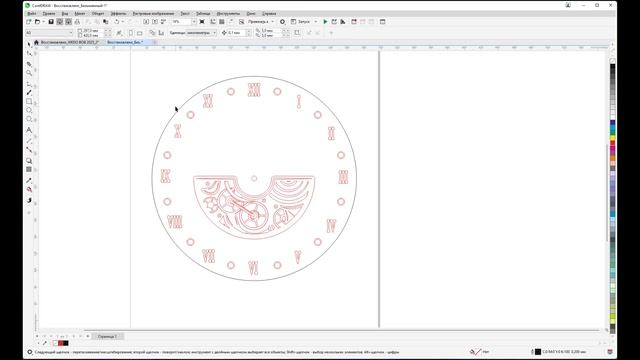
Task: Expand the Undo history arrow
Action: (x=122, y=22)
